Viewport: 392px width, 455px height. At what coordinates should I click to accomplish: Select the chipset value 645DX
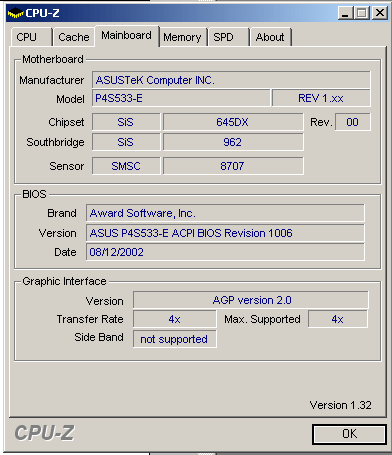tap(233, 122)
